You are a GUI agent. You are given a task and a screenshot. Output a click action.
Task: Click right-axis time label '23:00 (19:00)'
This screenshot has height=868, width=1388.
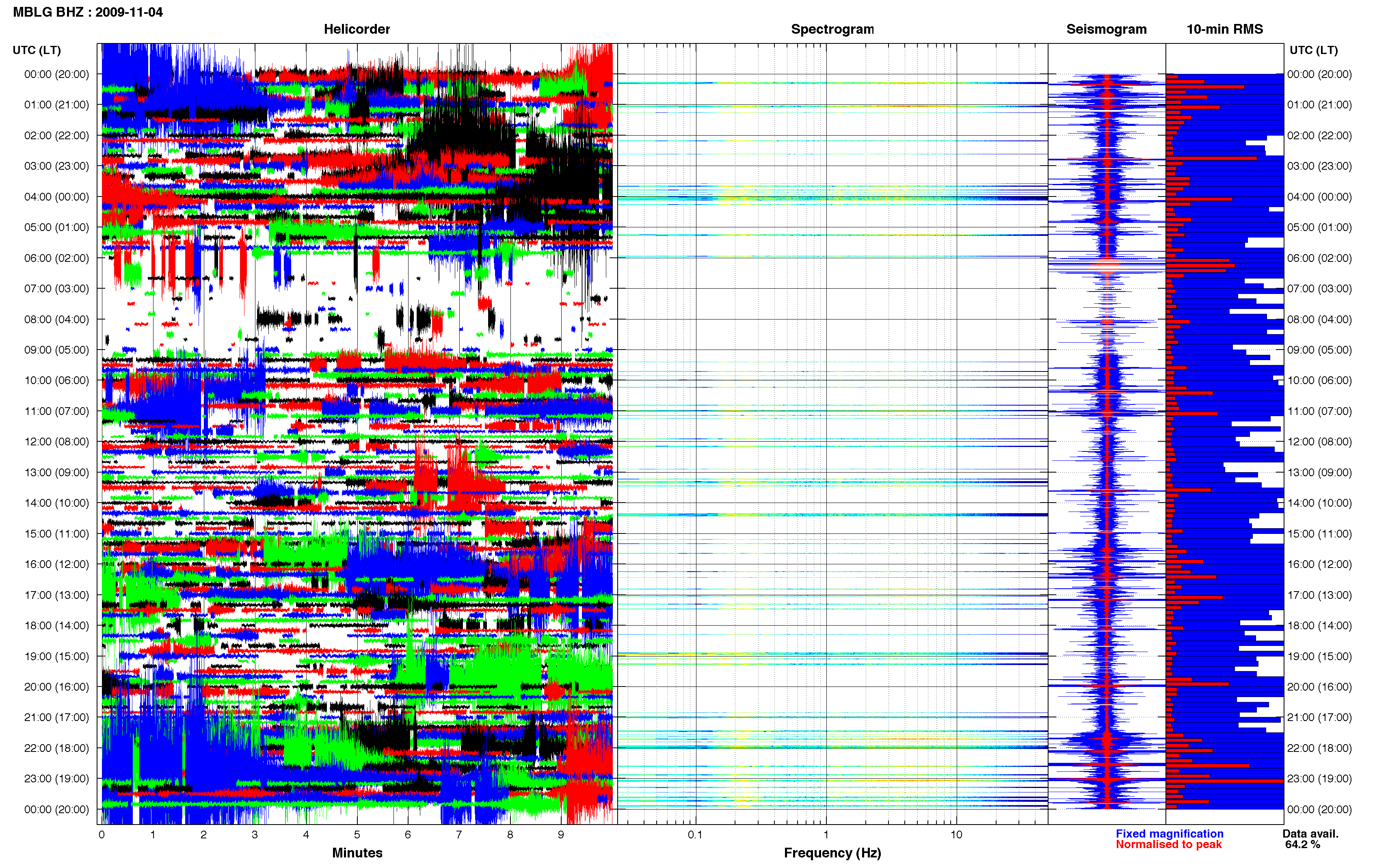(1319, 779)
